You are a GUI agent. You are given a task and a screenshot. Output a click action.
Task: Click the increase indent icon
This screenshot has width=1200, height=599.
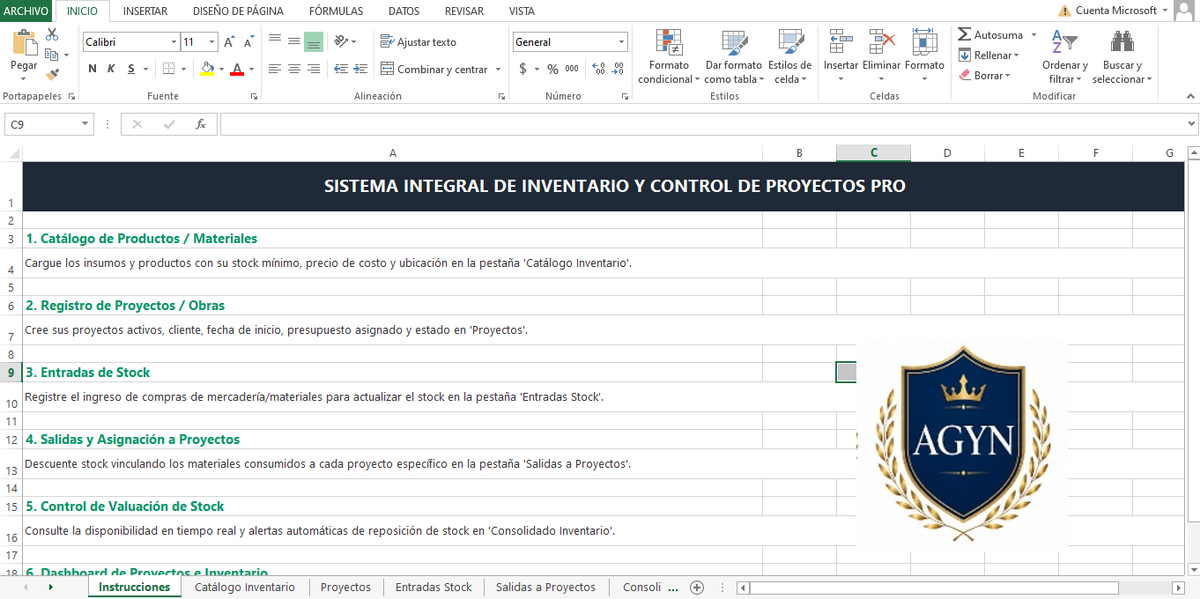(361, 69)
